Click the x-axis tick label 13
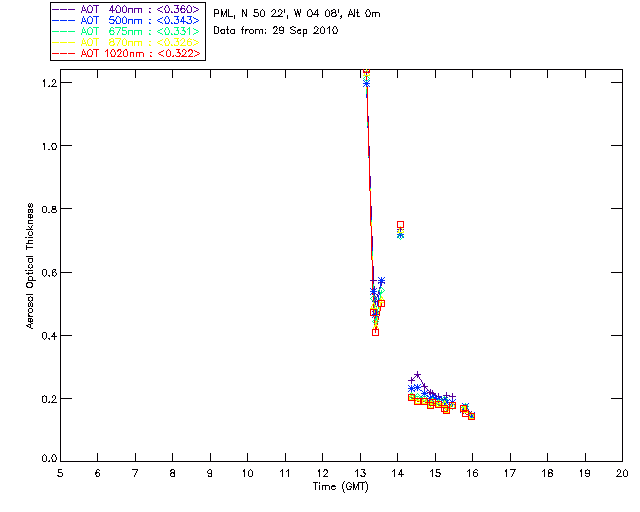This screenshot has height=512, width=640. coord(360,473)
